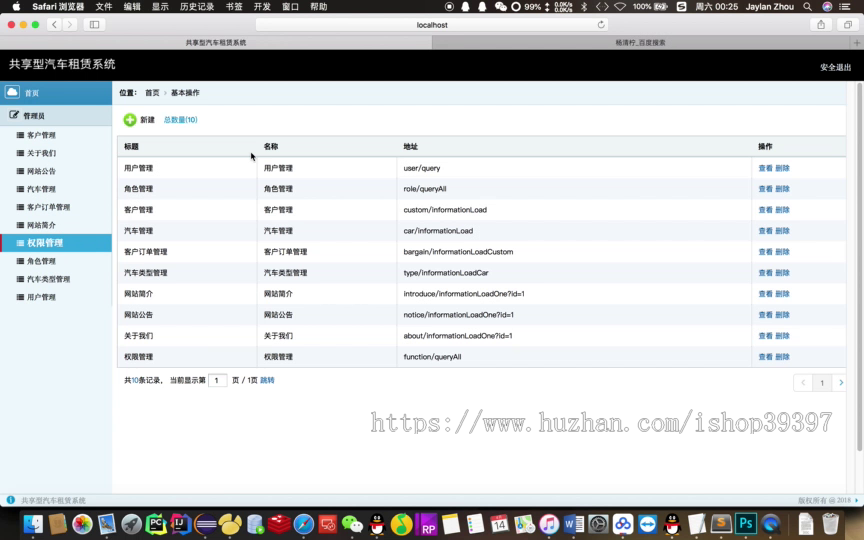
Task: Click 查看 for the 用户管理 row
Action: (x=765, y=168)
